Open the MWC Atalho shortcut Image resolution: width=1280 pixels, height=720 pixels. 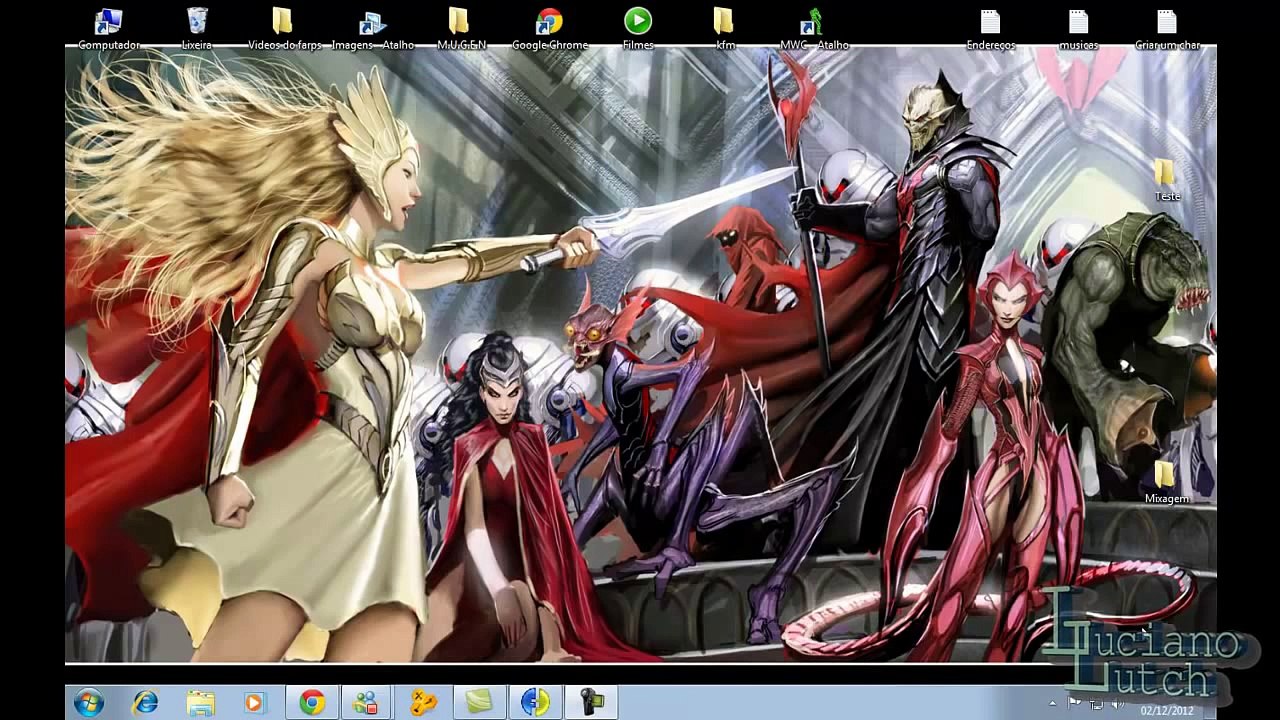[814, 28]
